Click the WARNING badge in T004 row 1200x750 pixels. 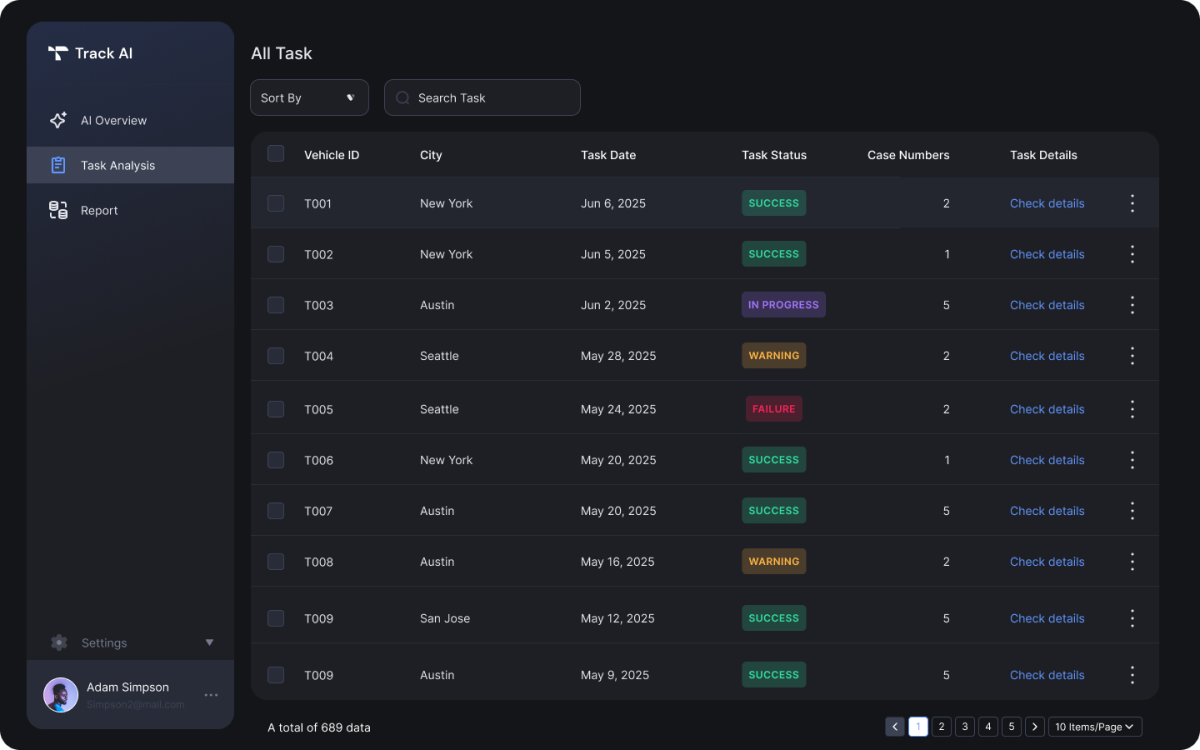(x=774, y=356)
